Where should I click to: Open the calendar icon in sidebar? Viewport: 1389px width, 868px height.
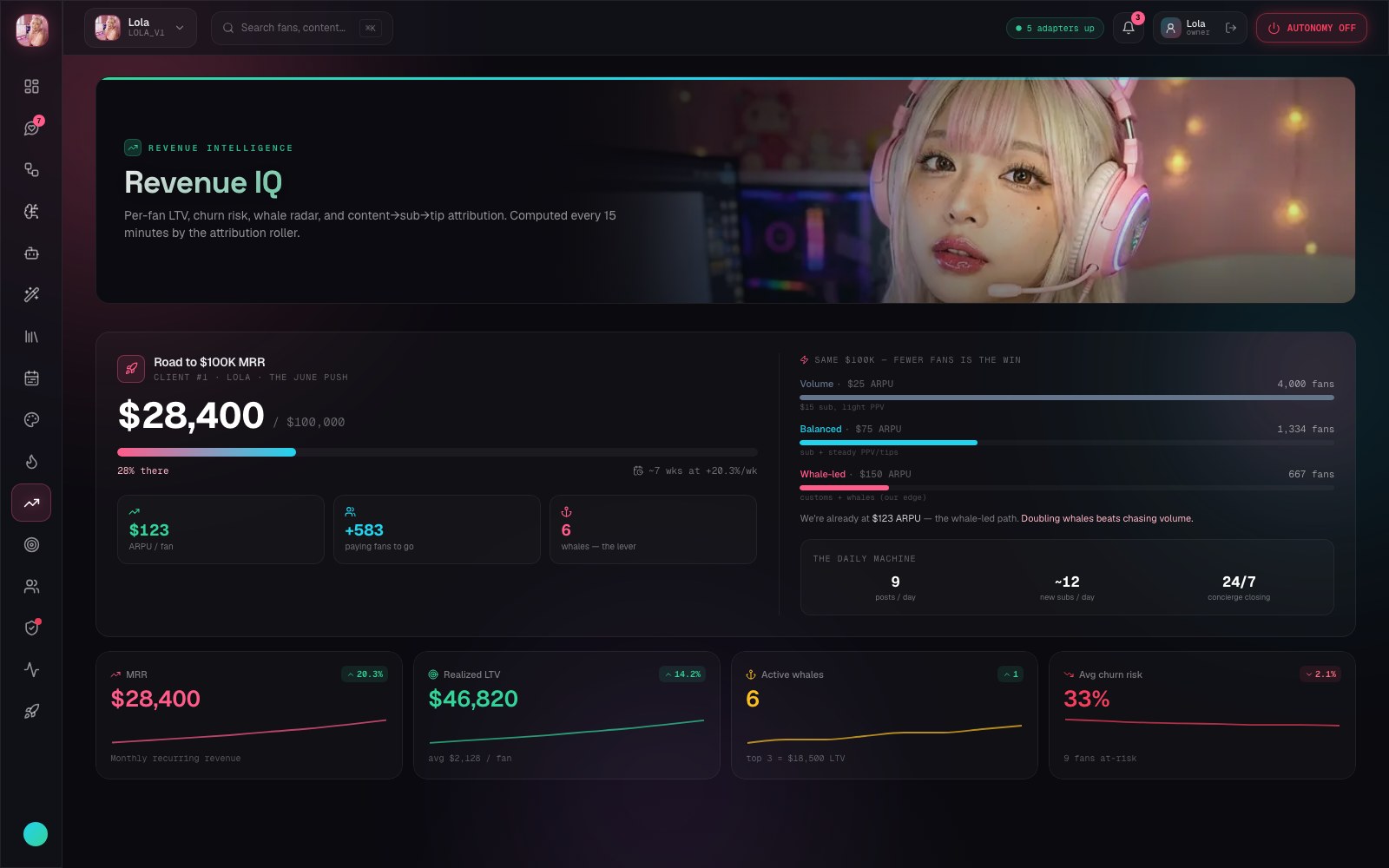31,378
